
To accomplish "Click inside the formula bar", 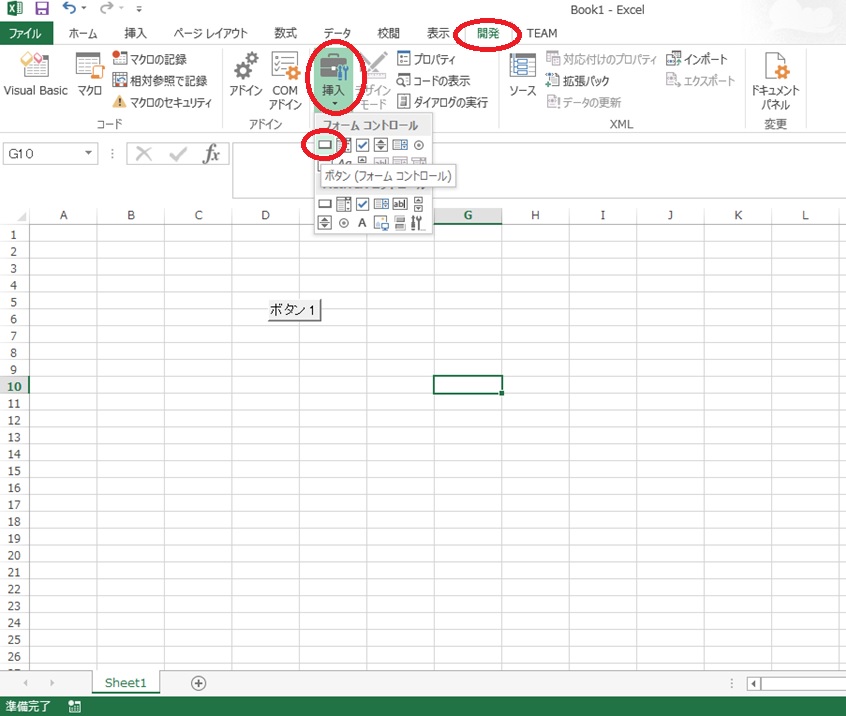I will click(x=539, y=171).
